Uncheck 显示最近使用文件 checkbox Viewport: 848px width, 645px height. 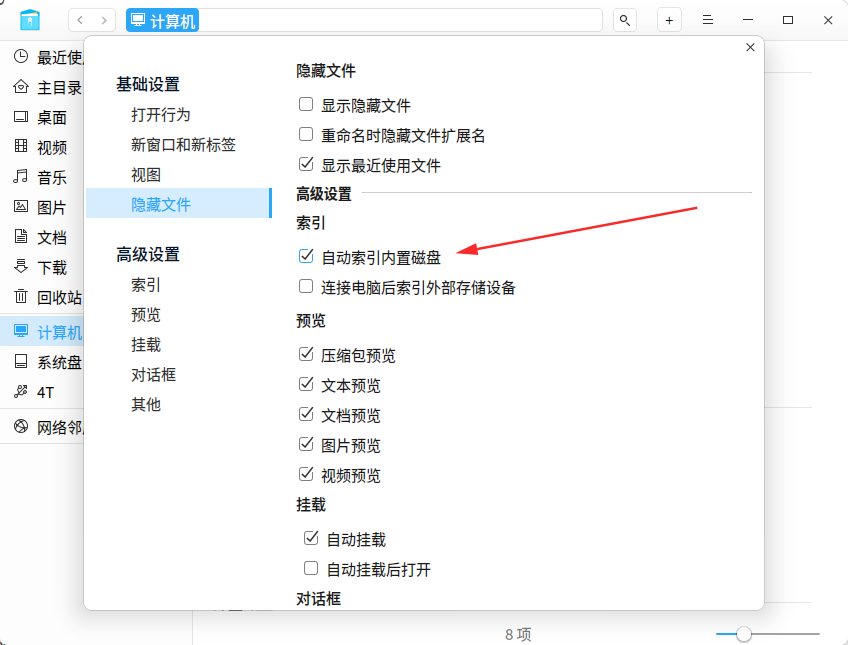click(306, 164)
